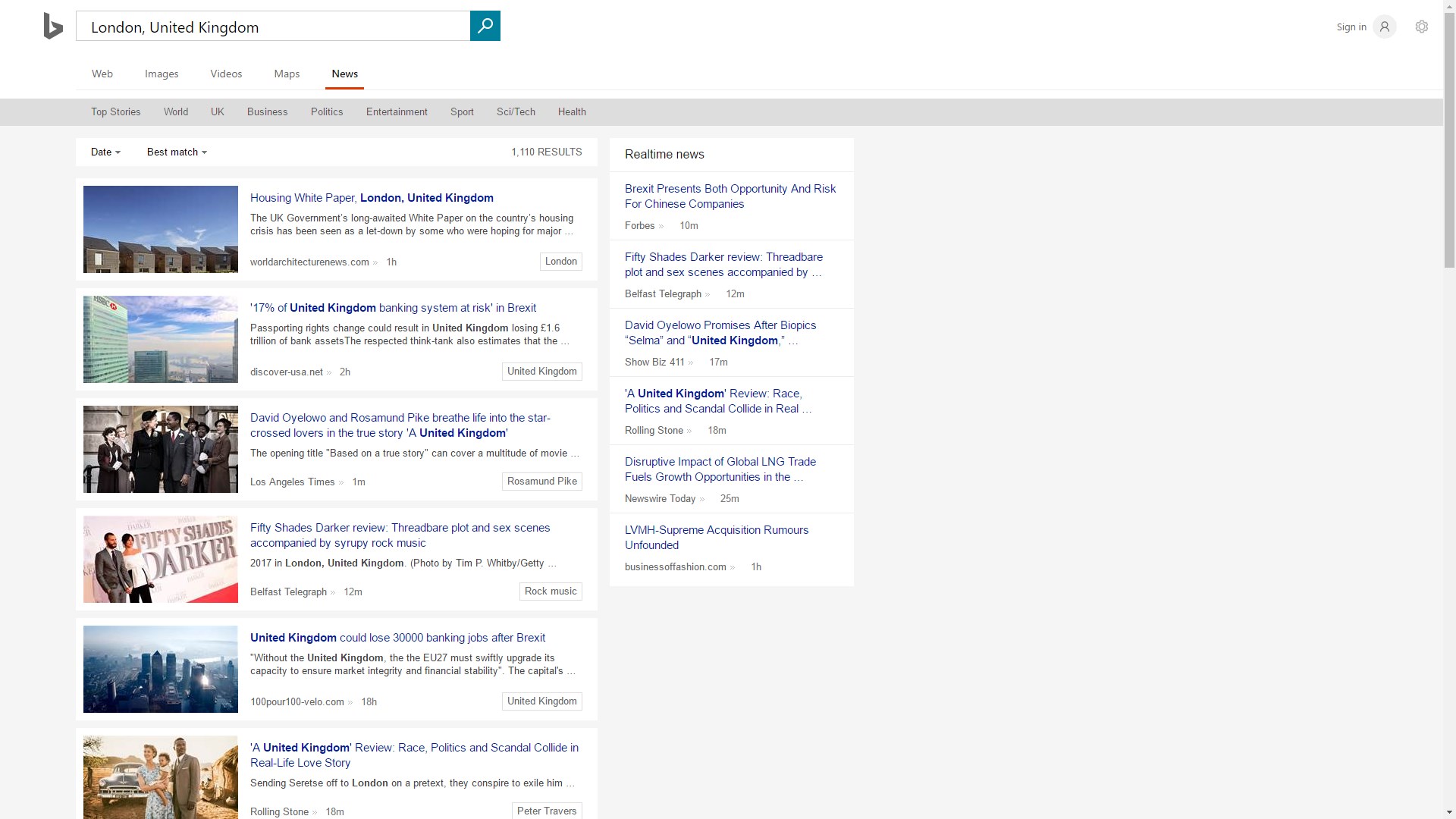This screenshot has height=819, width=1456.
Task: Open 'could lose 30000 banking jobs' headline
Action: pyautogui.click(x=397, y=638)
